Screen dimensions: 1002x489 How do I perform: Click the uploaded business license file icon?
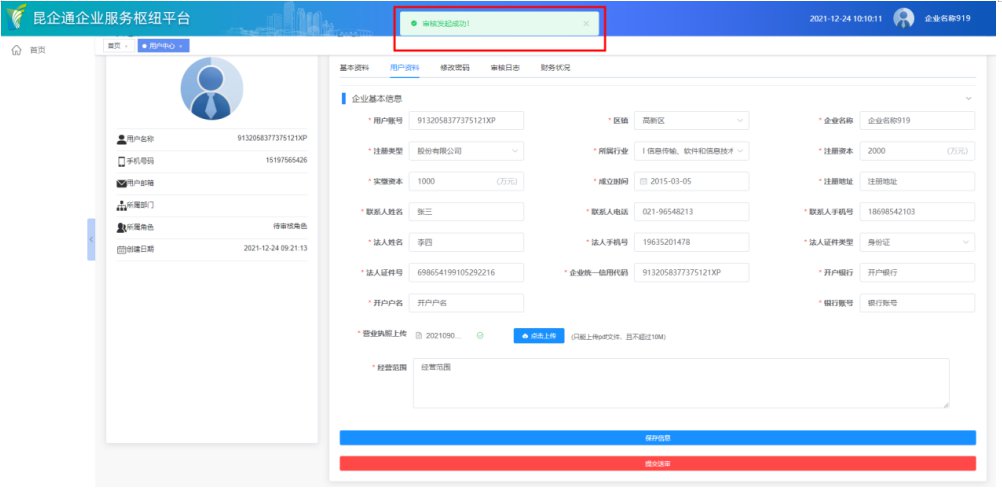419,336
